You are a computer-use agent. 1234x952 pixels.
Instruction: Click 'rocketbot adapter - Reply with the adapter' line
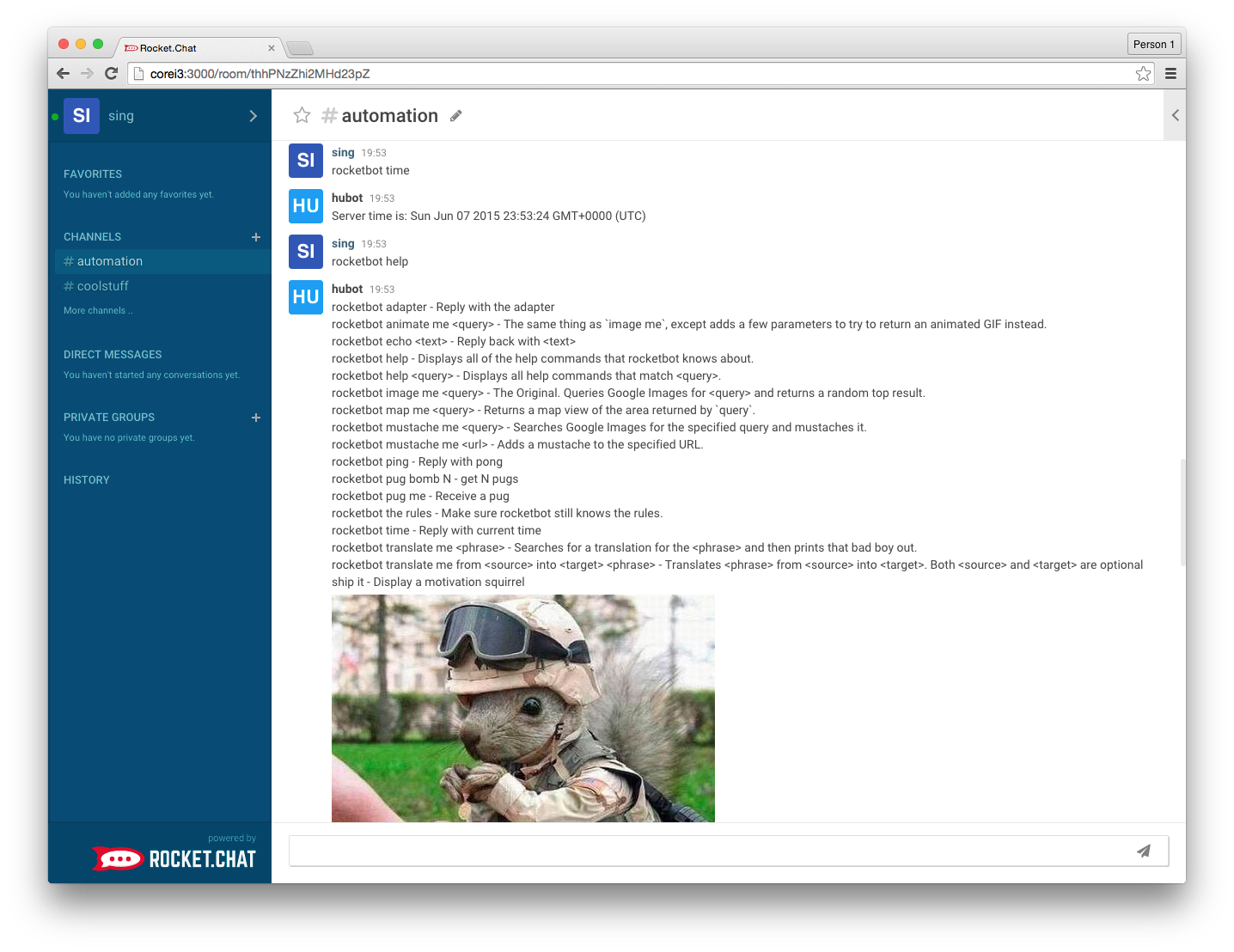[x=443, y=308]
